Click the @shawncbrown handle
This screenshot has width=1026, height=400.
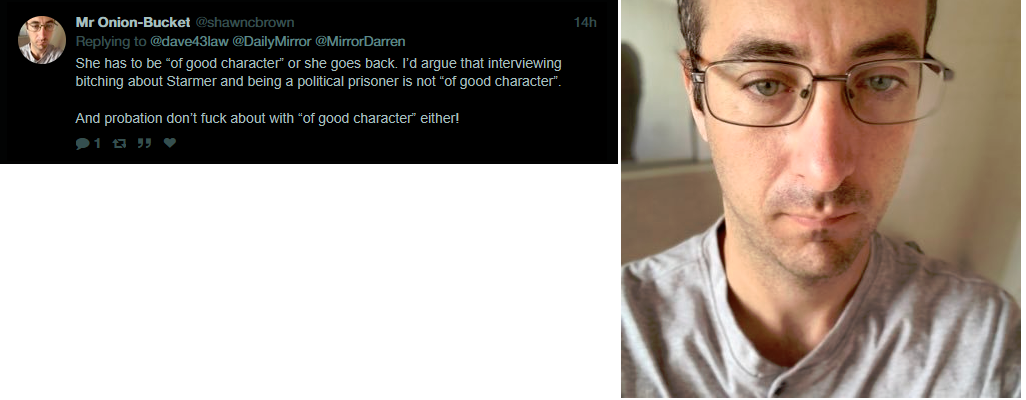pos(245,23)
